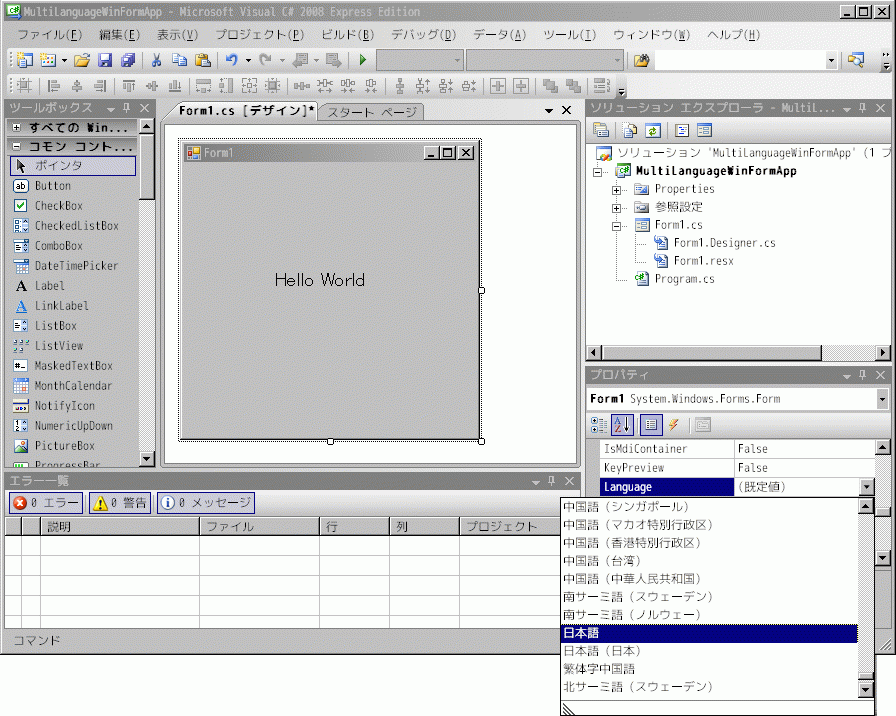Open the プロジェクト(P) menu
The width and height of the screenshot is (896, 716).
(x=260, y=35)
